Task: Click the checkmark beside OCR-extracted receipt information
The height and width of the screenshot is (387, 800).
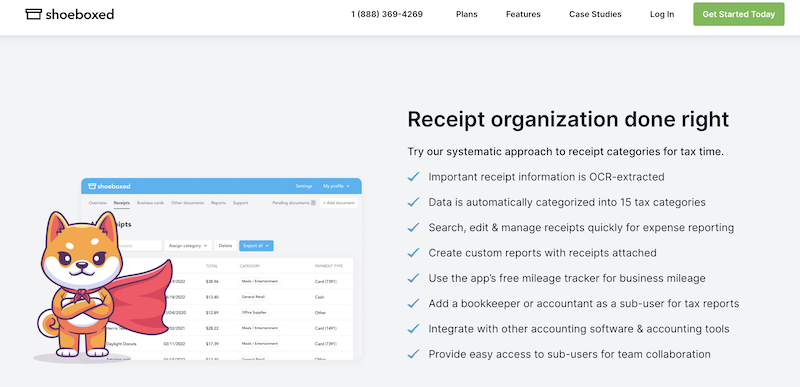Action: [413, 177]
